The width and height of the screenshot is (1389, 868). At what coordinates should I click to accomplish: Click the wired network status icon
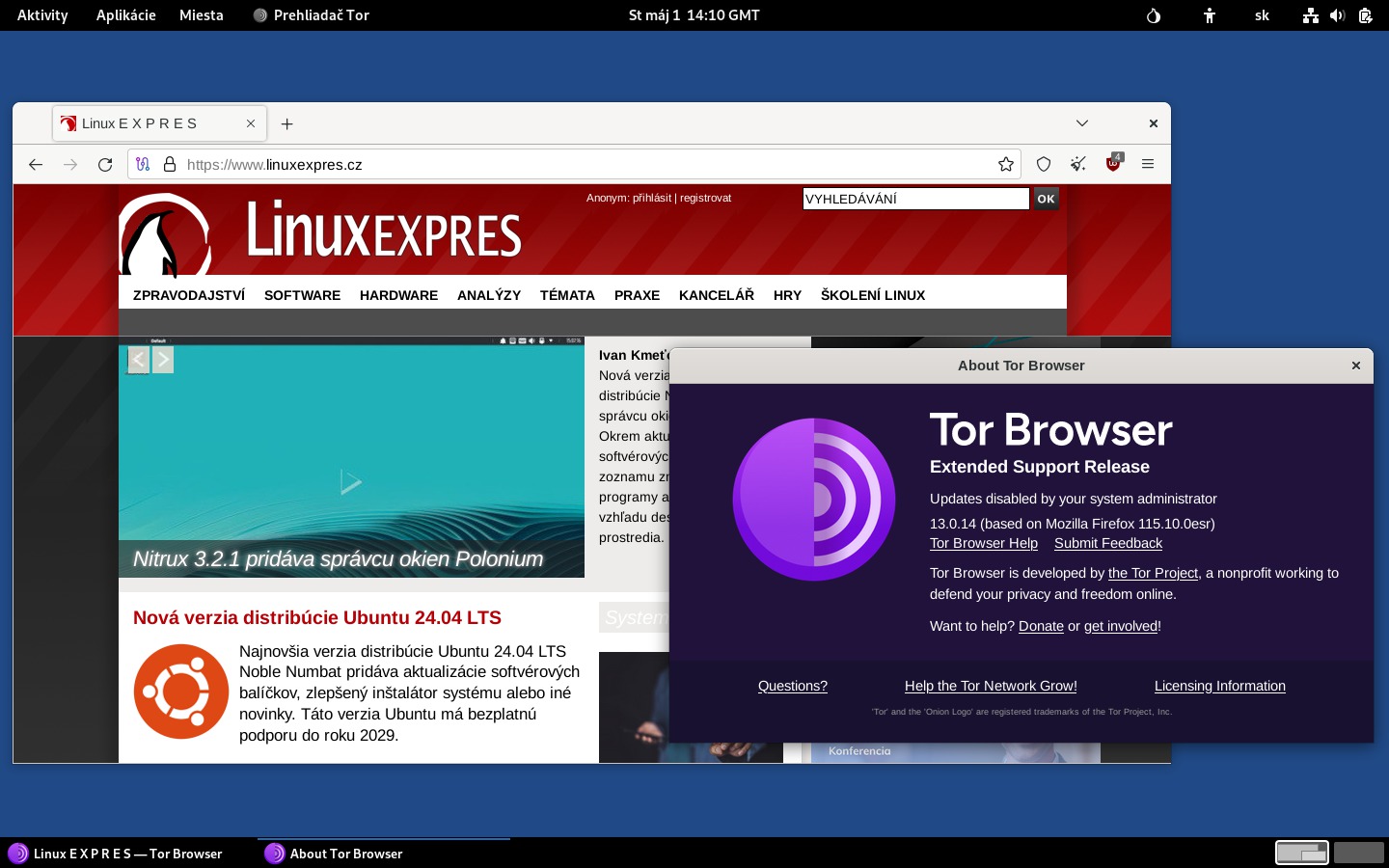pyautogui.click(x=1310, y=15)
